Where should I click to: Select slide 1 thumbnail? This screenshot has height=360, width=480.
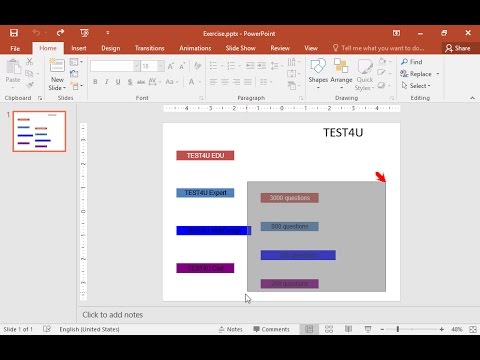(x=39, y=131)
